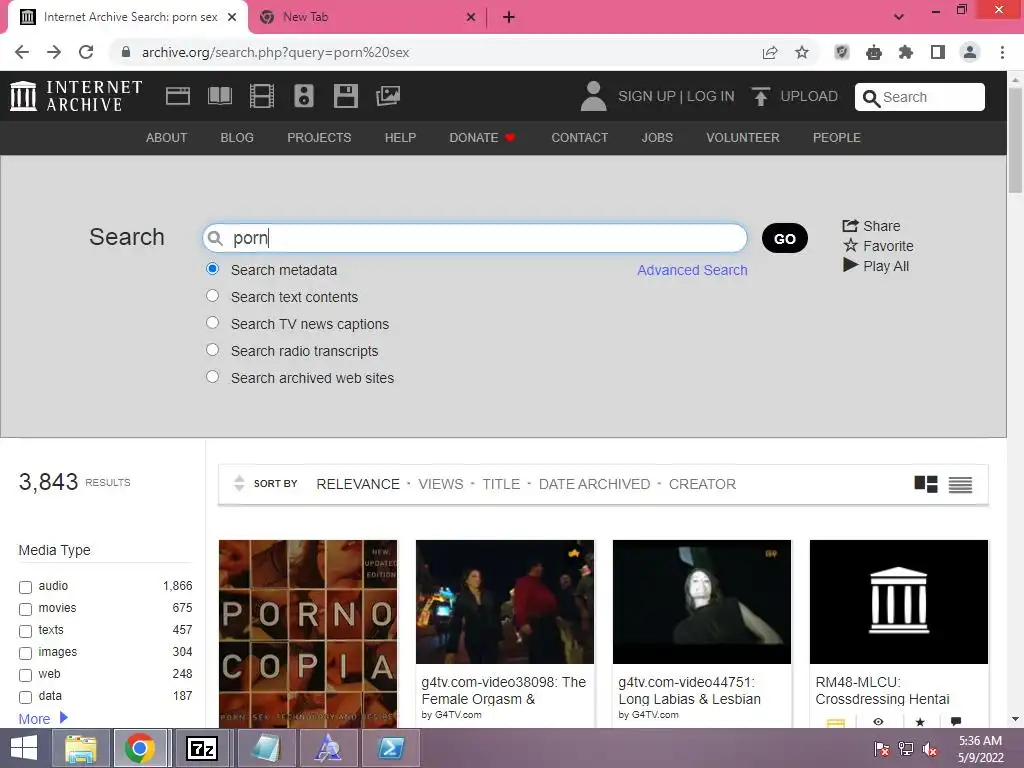Open the Chrome profile icon
Screen dimensions: 1024x768
coord(970,52)
